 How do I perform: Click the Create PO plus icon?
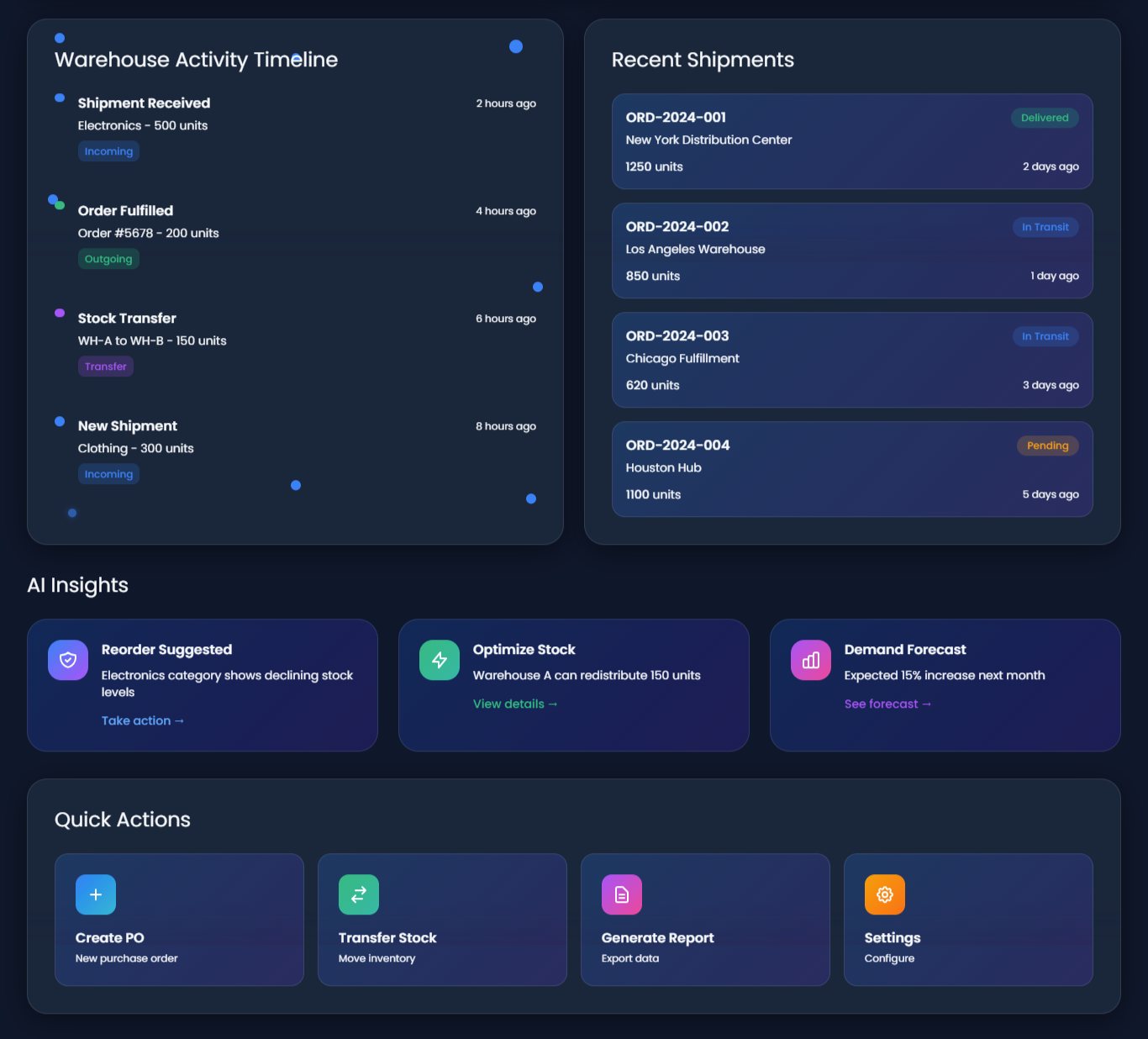pyautogui.click(x=96, y=894)
